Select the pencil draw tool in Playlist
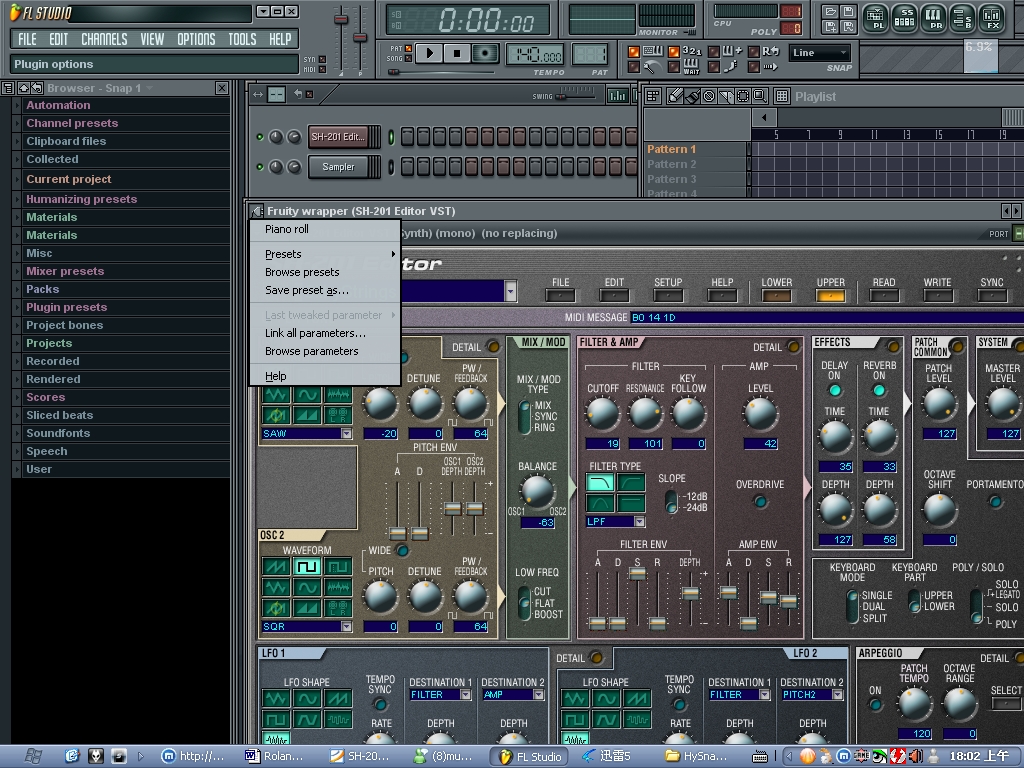 pos(675,97)
